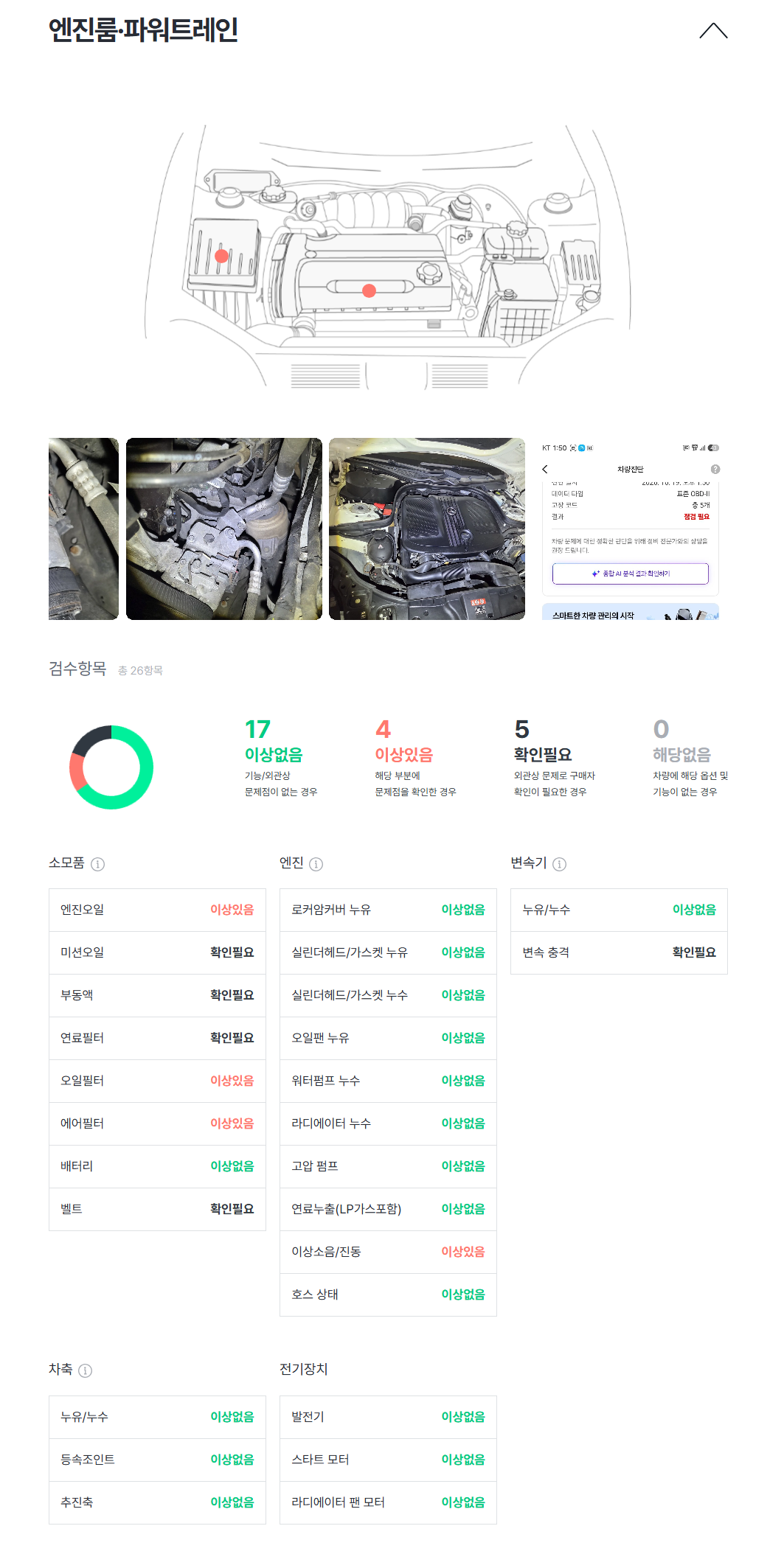Click the 변속기 누유/누수 row
Image resolution: width=770 pixels, height=1568 pixels.
point(619,910)
